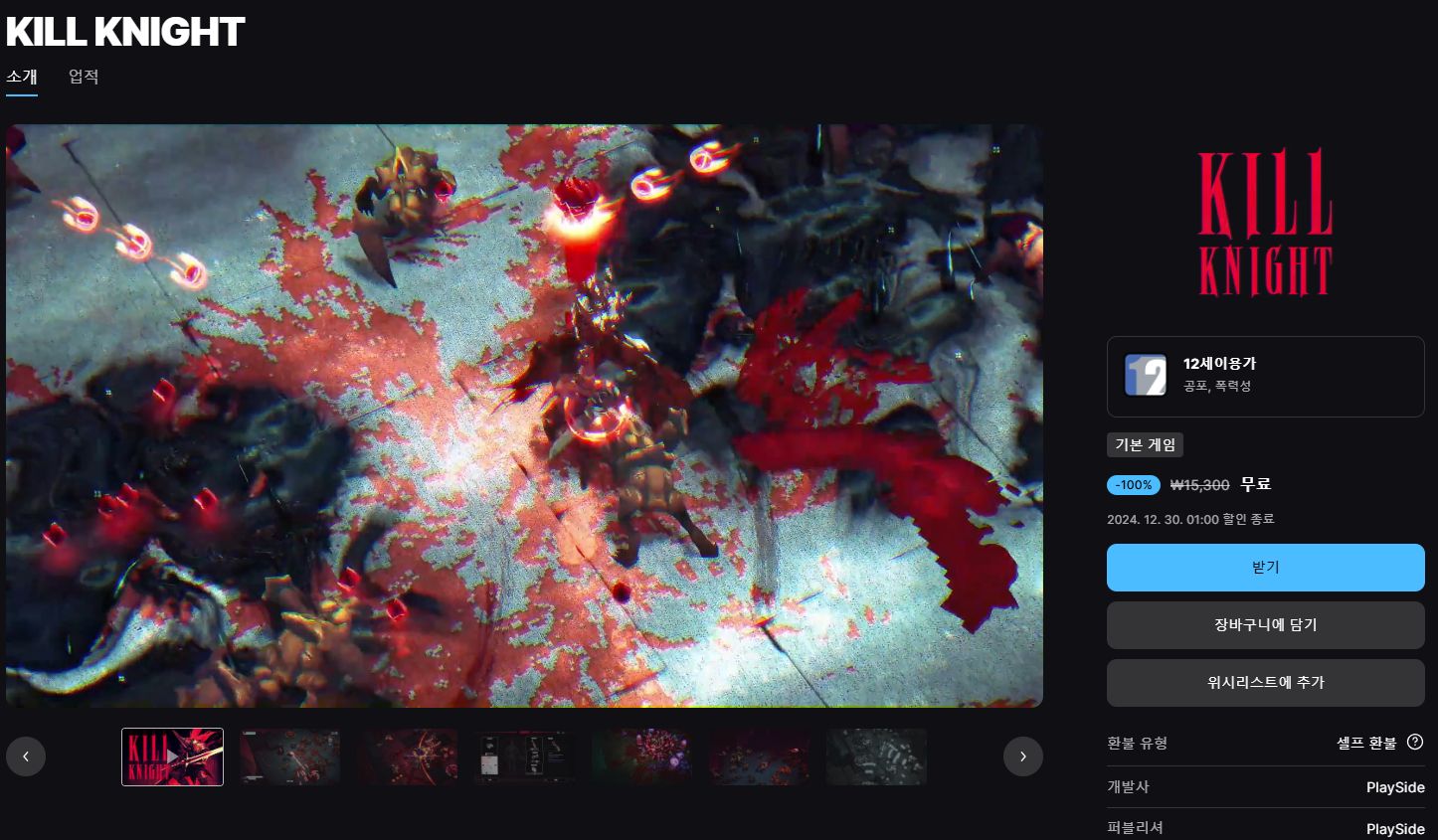
Task: Select the KILL KNIGHT trailer thumbnail
Action: click(x=172, y=756)
